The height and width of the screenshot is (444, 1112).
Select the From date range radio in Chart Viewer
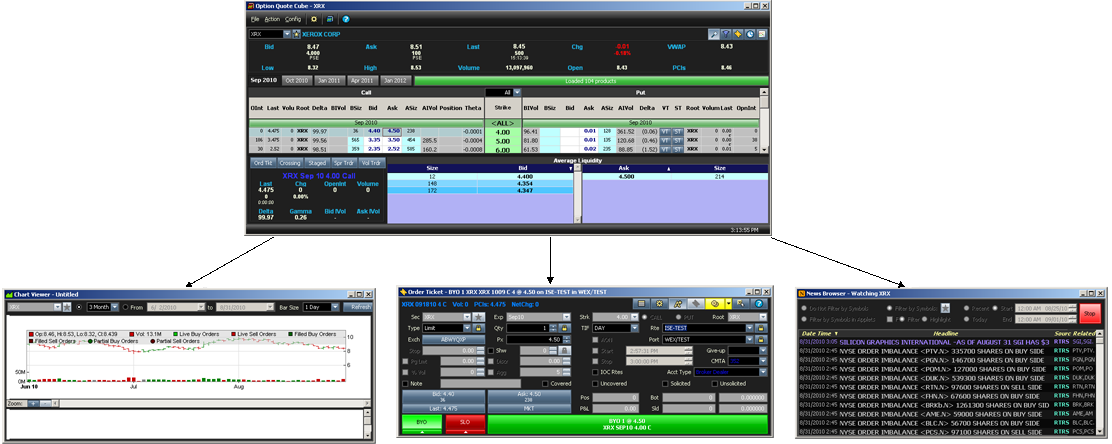tap(126, 307)
